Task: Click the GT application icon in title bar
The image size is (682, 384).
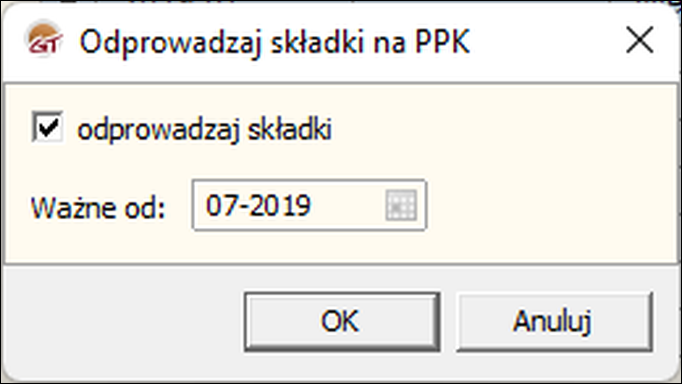Action: pyautogui.click(x=43, y=40)
